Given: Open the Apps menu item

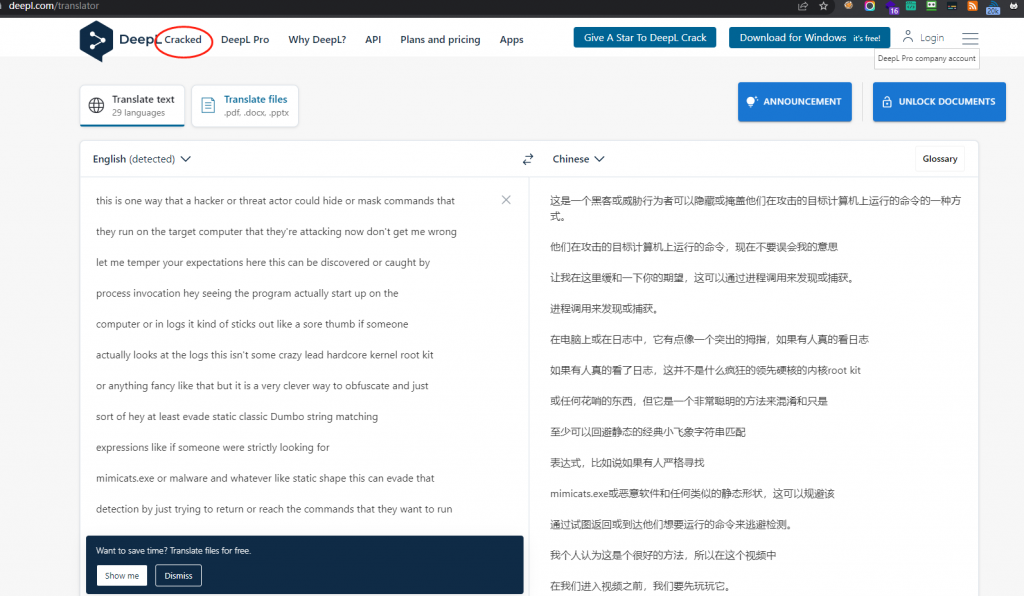Looking at the screenshot, I should click(511, 40).
